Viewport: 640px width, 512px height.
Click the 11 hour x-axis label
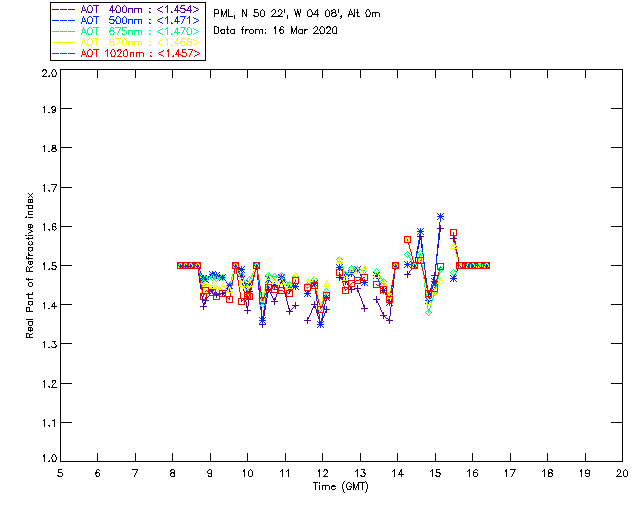285,473
